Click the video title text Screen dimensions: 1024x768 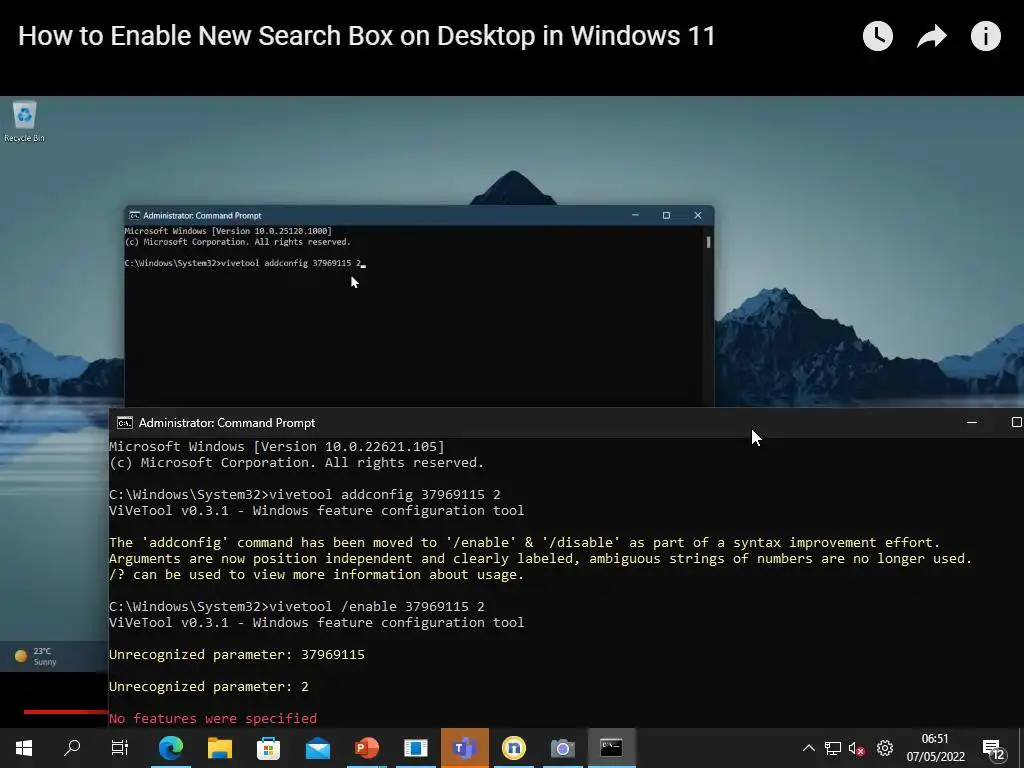[x=367, y=36]
